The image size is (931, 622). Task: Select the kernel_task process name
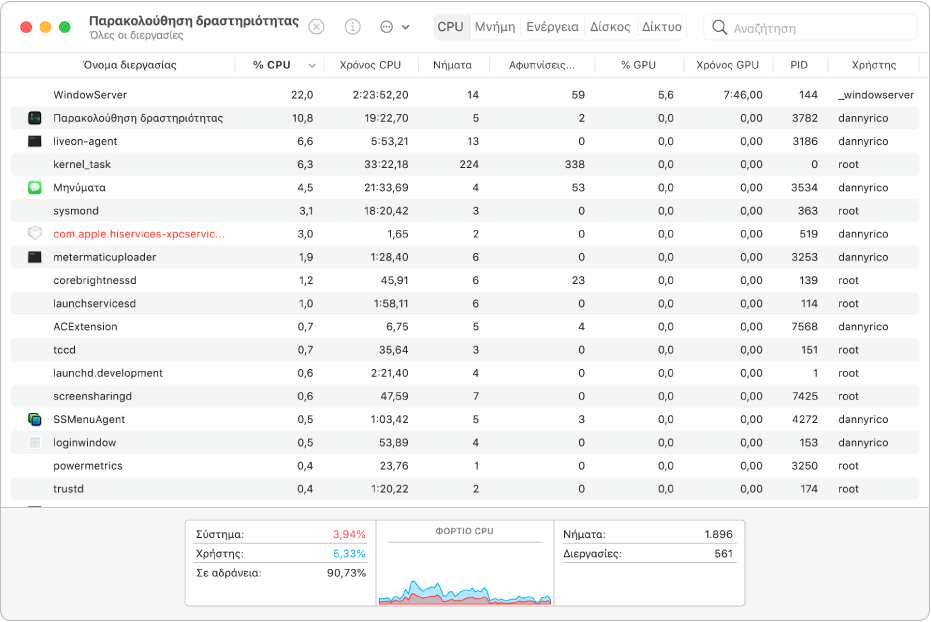click(82, 164)
